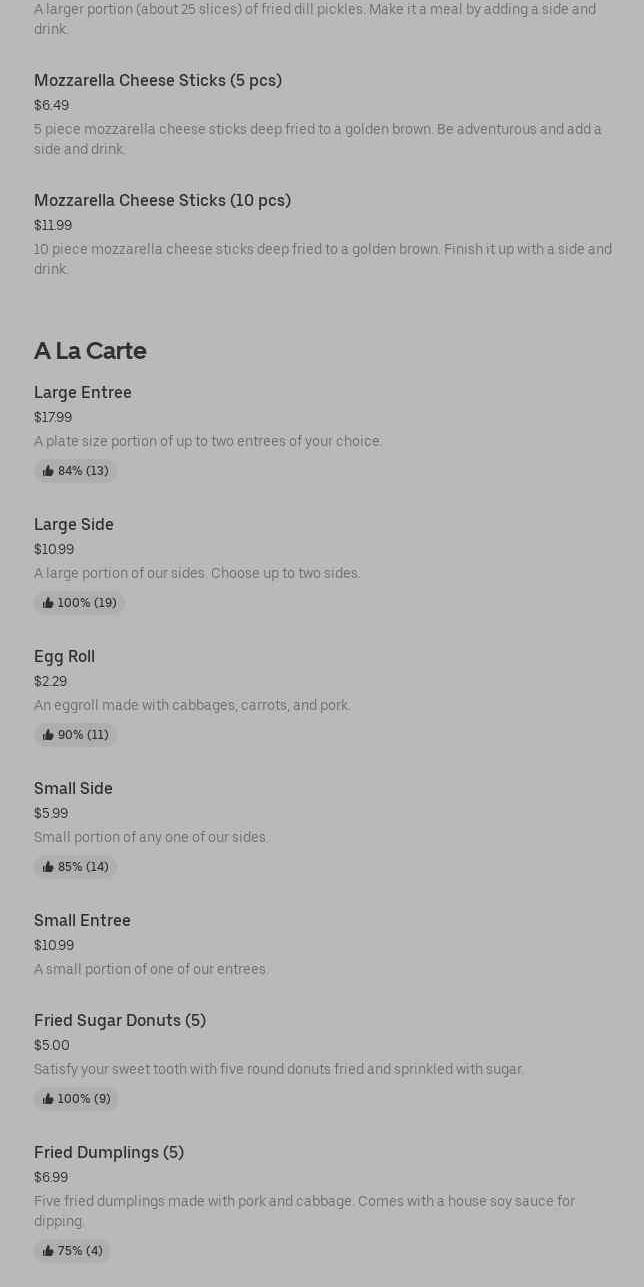Viewport: 644px width, 1287px height.
Task: Select the Large Side menu item
Action: tap(74, 525)
